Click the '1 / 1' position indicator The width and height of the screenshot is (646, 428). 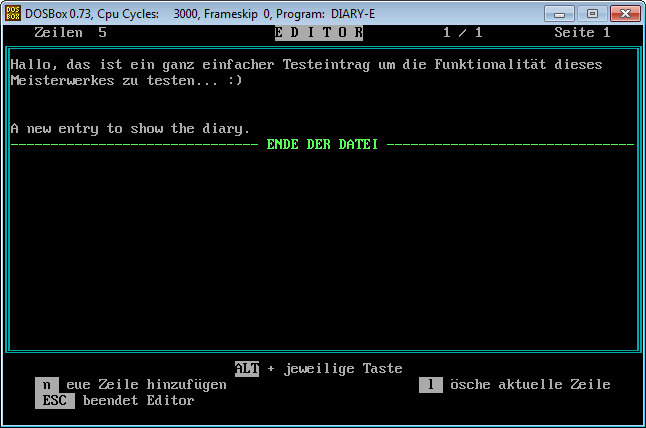point(462,33)
